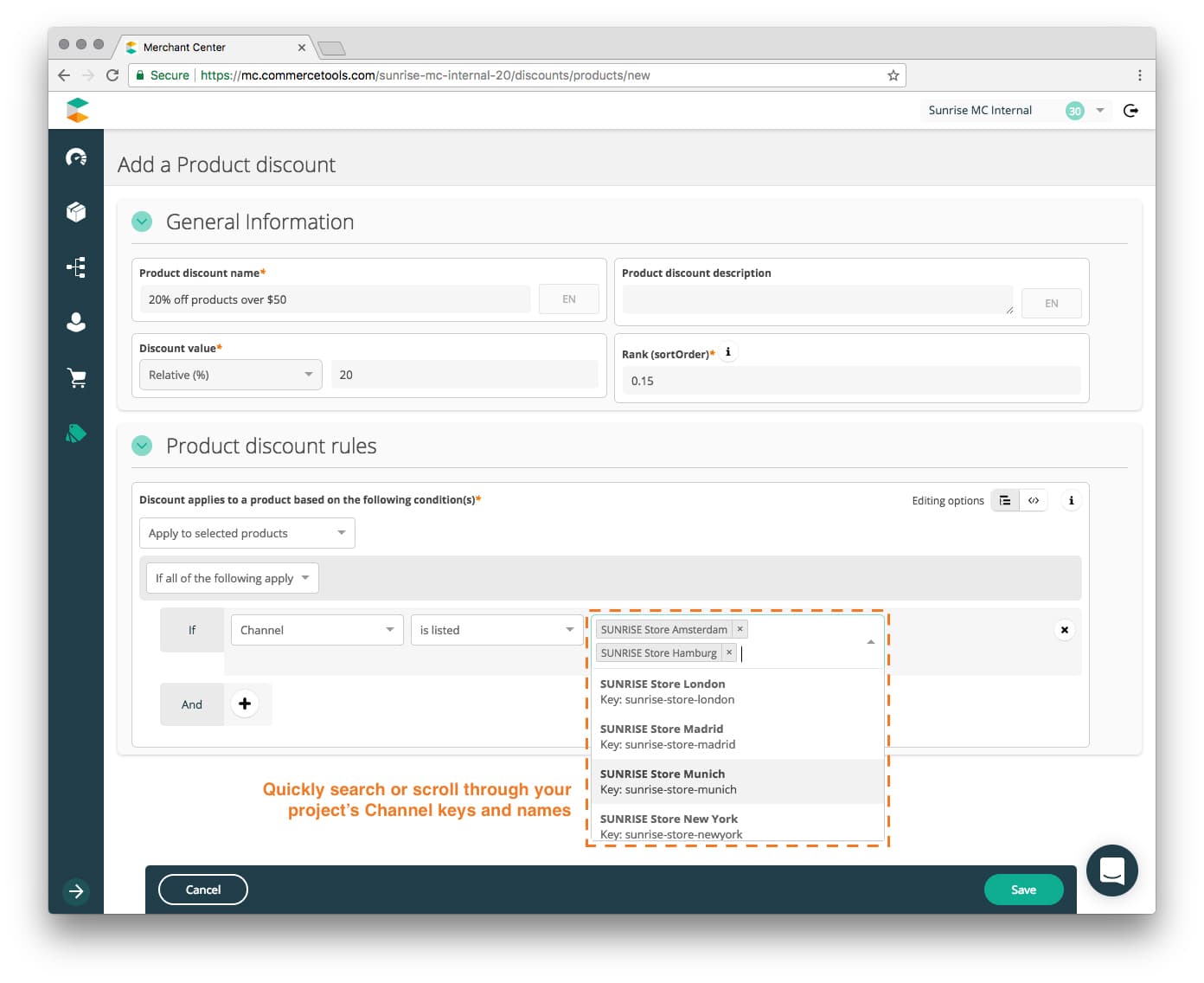Switch editing options to code view
The height and width of the screenshot is (983, 1204).
pyautogui.click(x=1034, y=500)
